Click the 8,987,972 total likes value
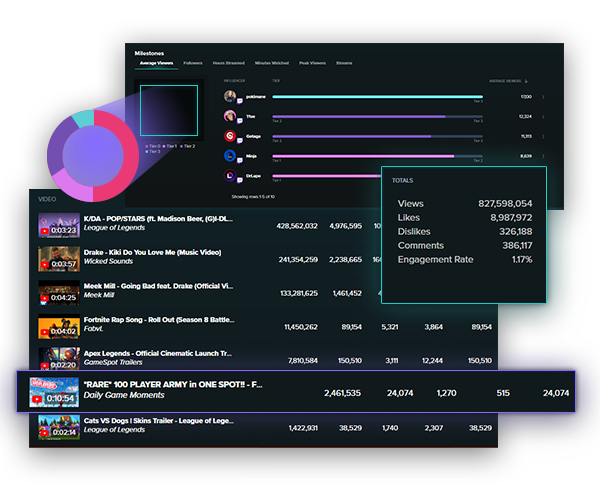This screenshot has height=500, width=600. 511,218
